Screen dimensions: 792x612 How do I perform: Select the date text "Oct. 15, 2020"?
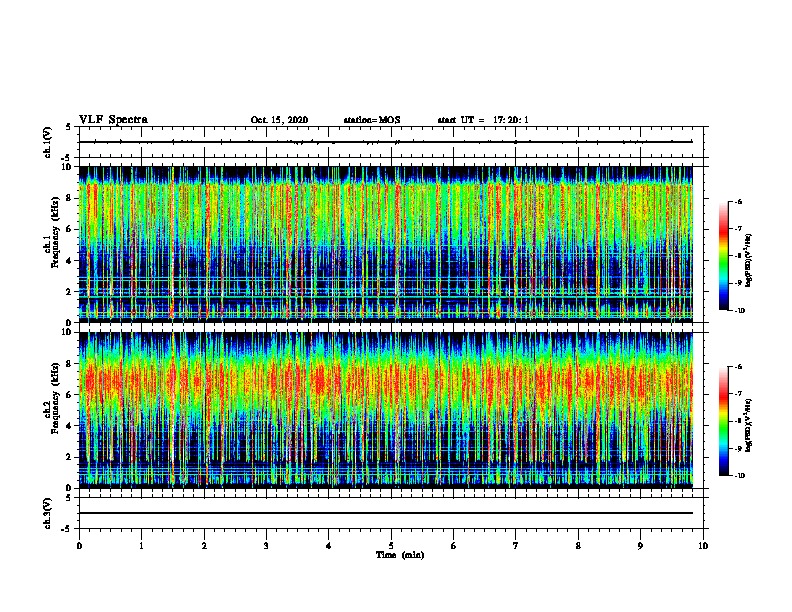[x=279, y=120]
